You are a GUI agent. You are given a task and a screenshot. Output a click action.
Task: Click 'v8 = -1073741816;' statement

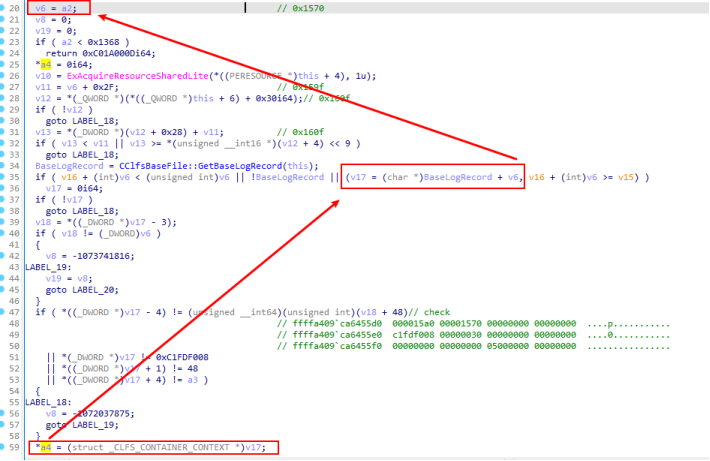pyautogui.click(x=90, y=256)
